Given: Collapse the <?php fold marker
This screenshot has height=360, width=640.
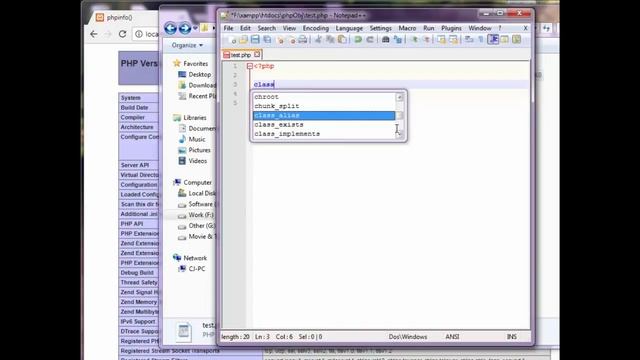Looking at the screenshot, I should (249, 66).
